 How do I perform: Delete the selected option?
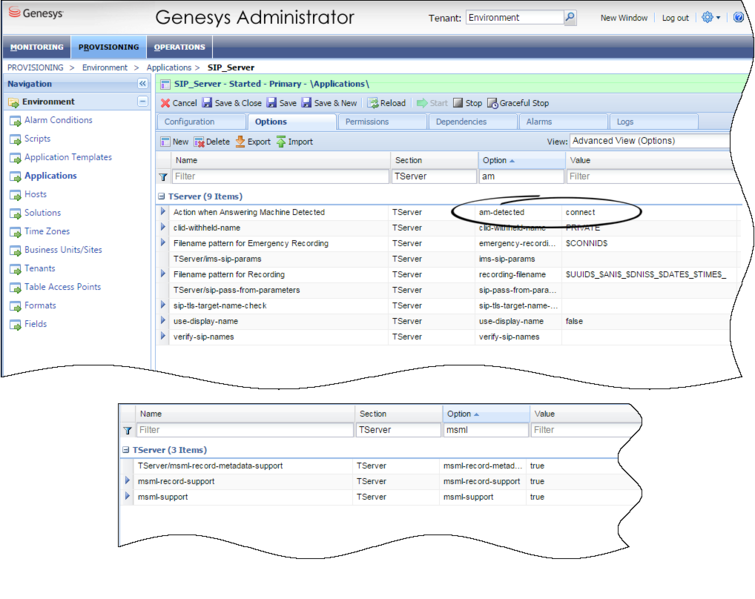tap(211, 142)
